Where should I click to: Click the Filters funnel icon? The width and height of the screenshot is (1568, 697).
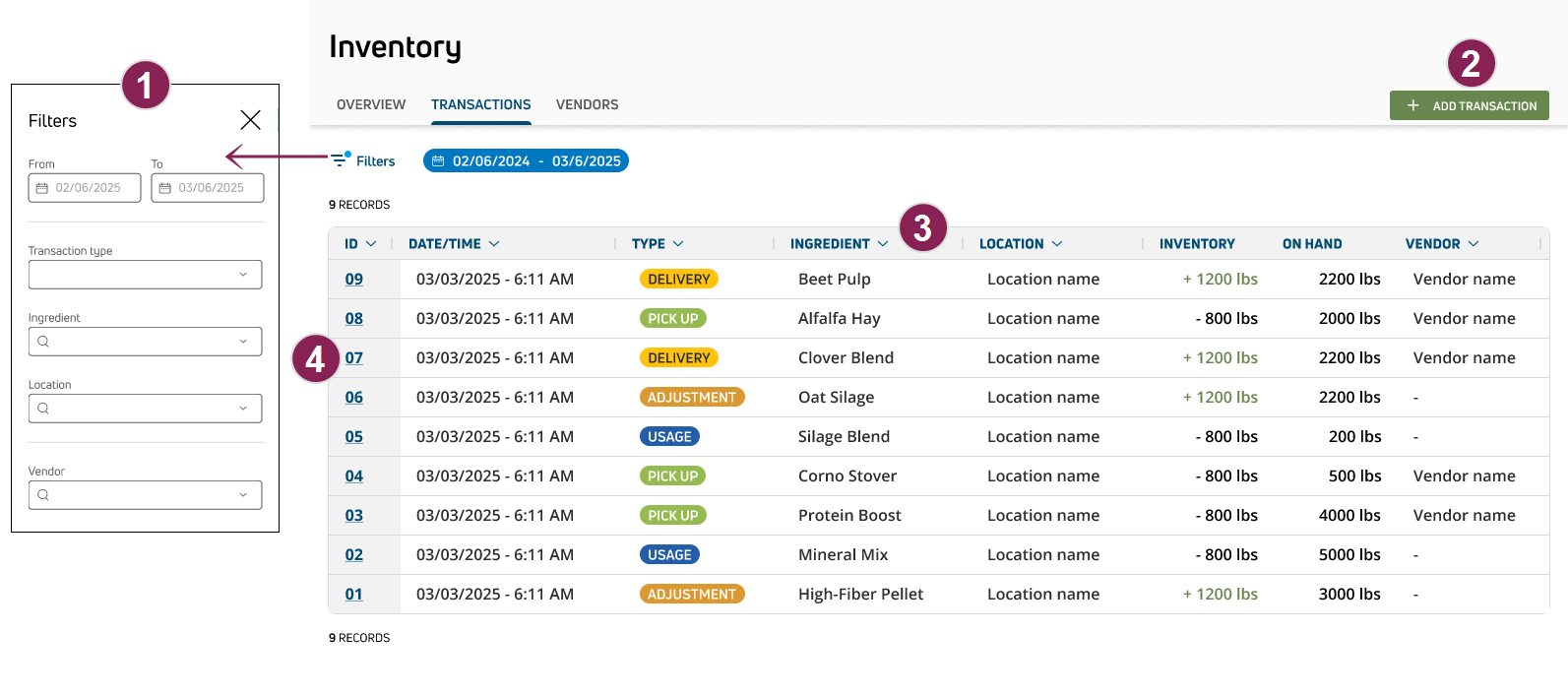tap(341, 159)
